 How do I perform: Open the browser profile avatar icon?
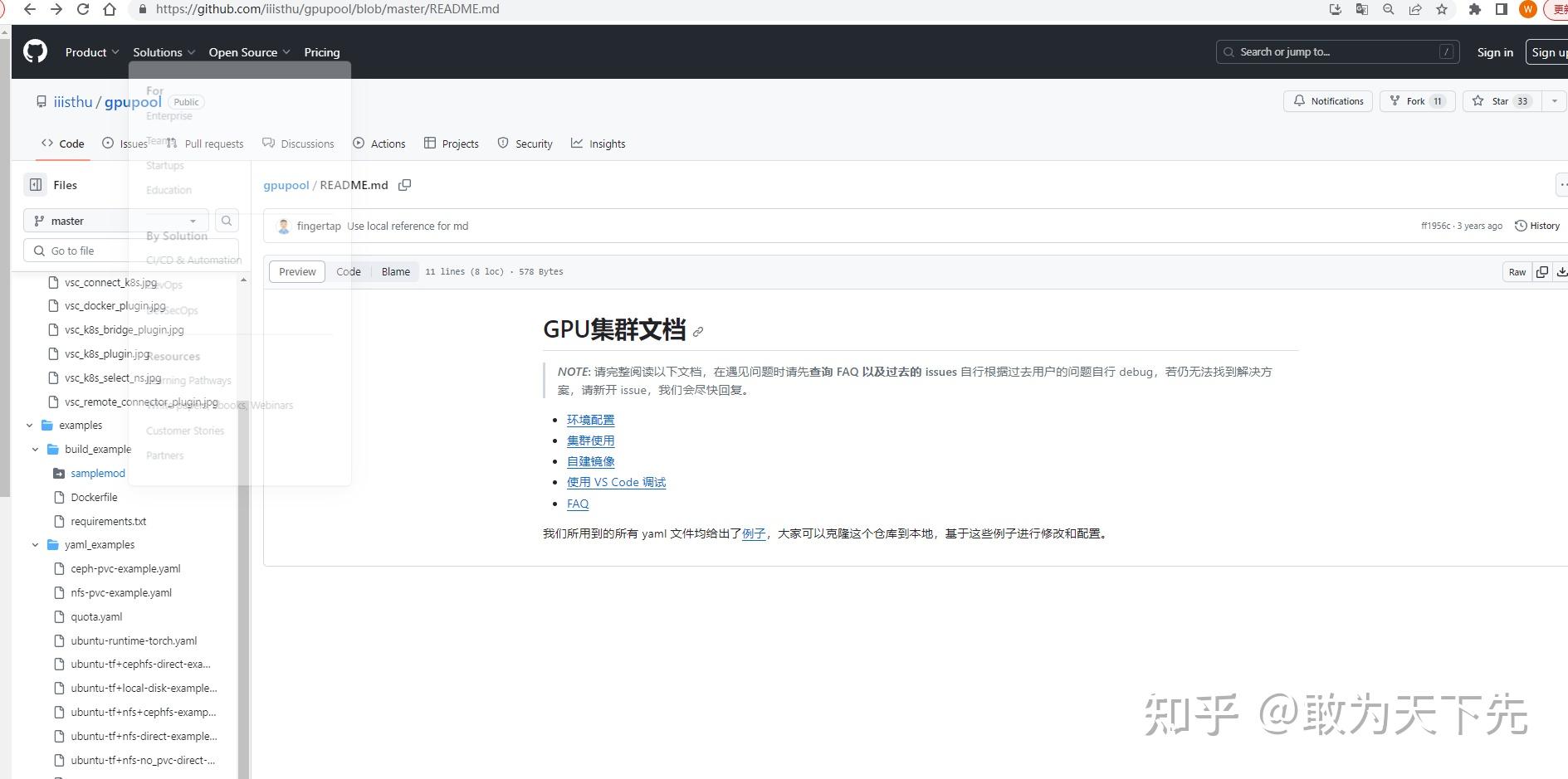[1527, 9]
